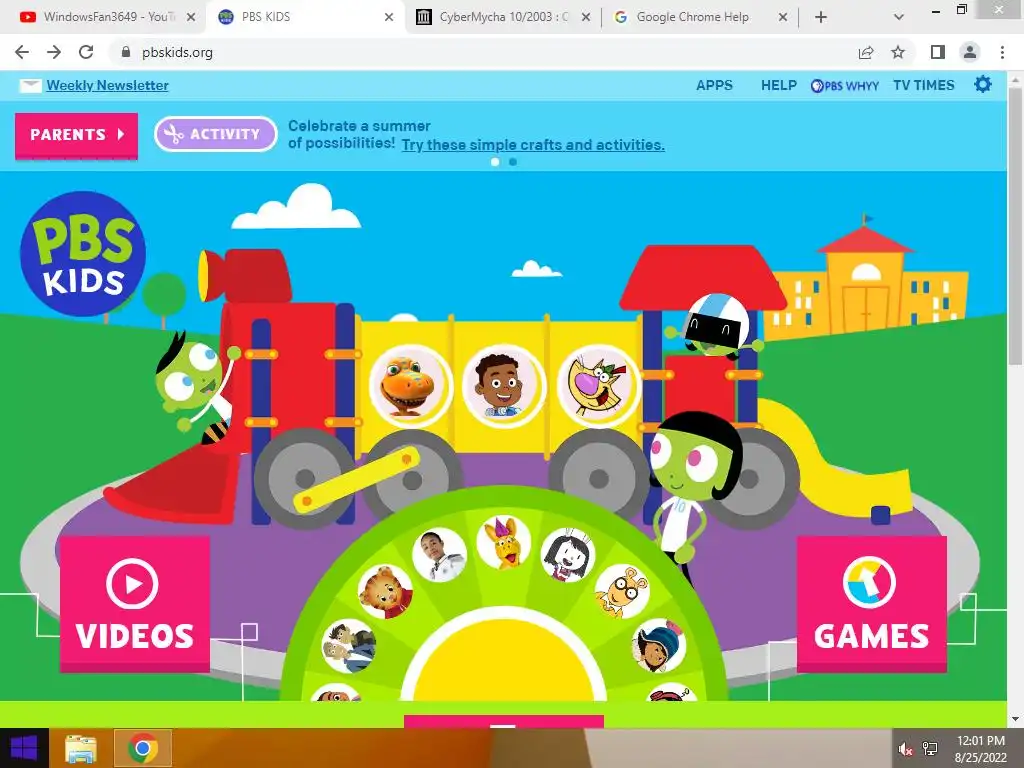The image size is (1024, 768).
Task: Choose Donkey Hodie on the show wheel
Action: tap(504, 543)
